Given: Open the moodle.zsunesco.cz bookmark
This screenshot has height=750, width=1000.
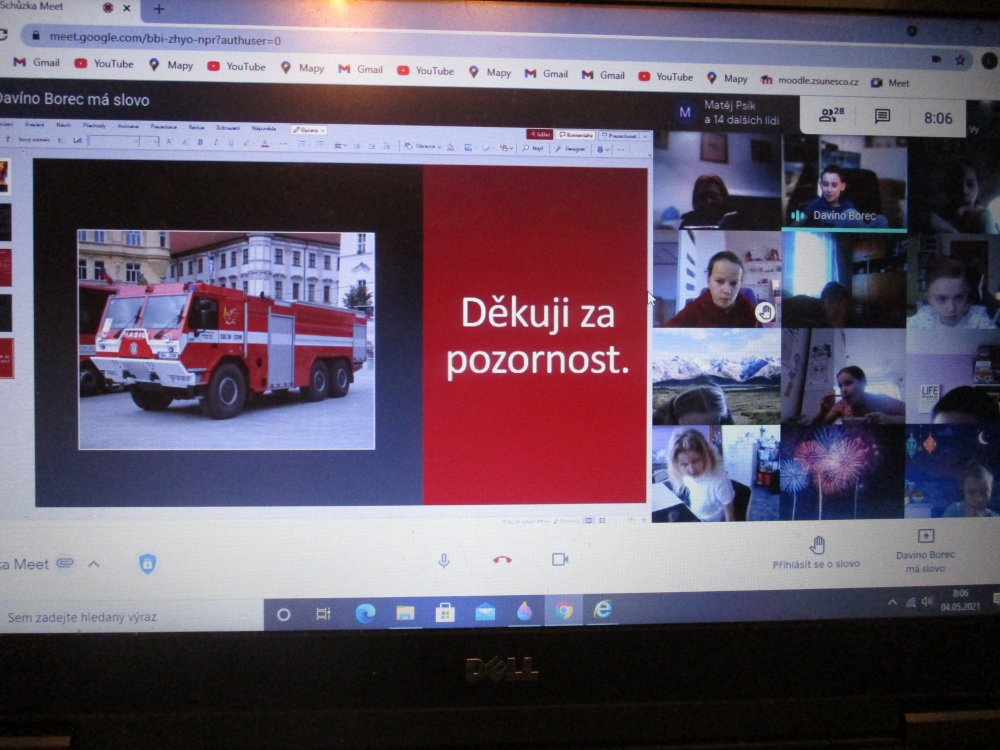Looking at the screenshot, I should click(x=810, y=81).
